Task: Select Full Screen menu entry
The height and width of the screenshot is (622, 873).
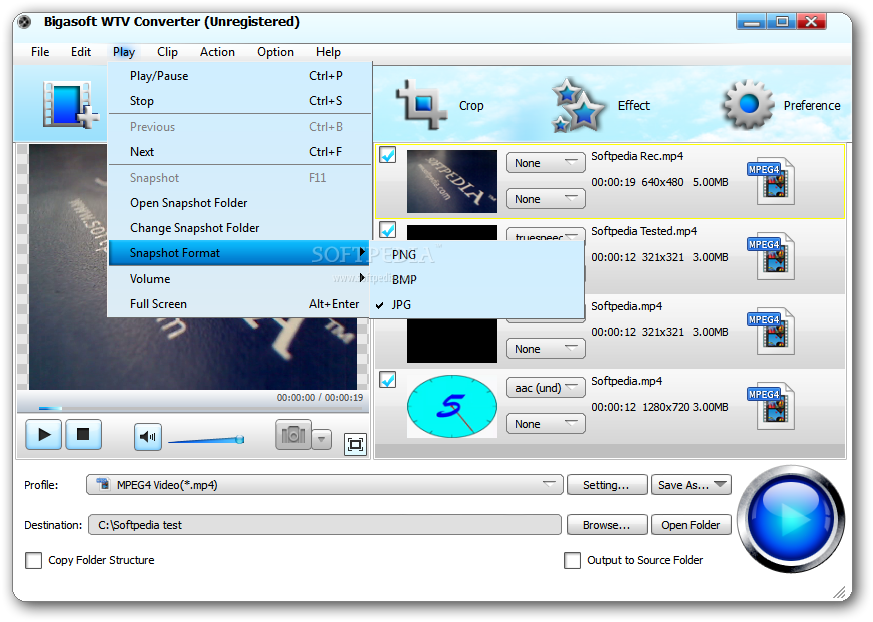Action: pos(239,303)
